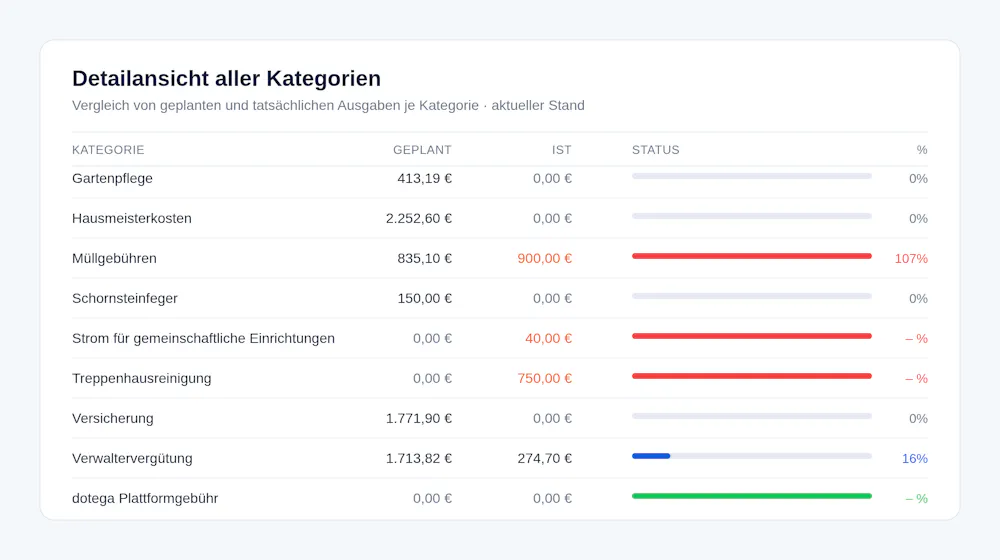Click the planned amount 150,00 €
Image resolution: width=1000 pixels, height=560 pixels.
coord(424,298)
